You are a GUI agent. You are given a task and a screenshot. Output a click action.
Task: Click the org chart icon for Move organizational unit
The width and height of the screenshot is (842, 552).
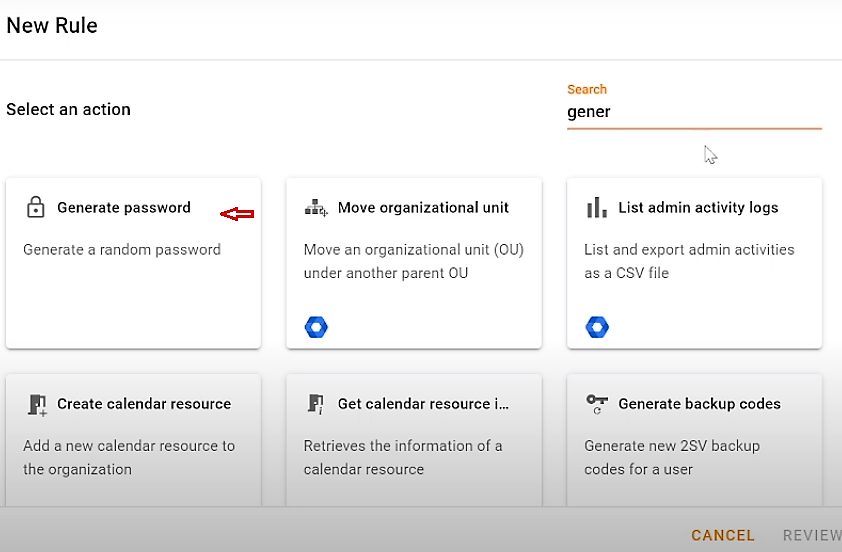pos(316,207)
